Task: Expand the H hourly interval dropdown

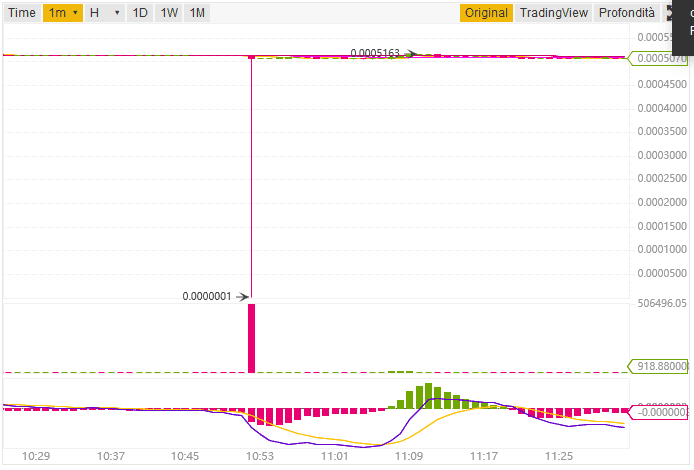Action: 104,13
